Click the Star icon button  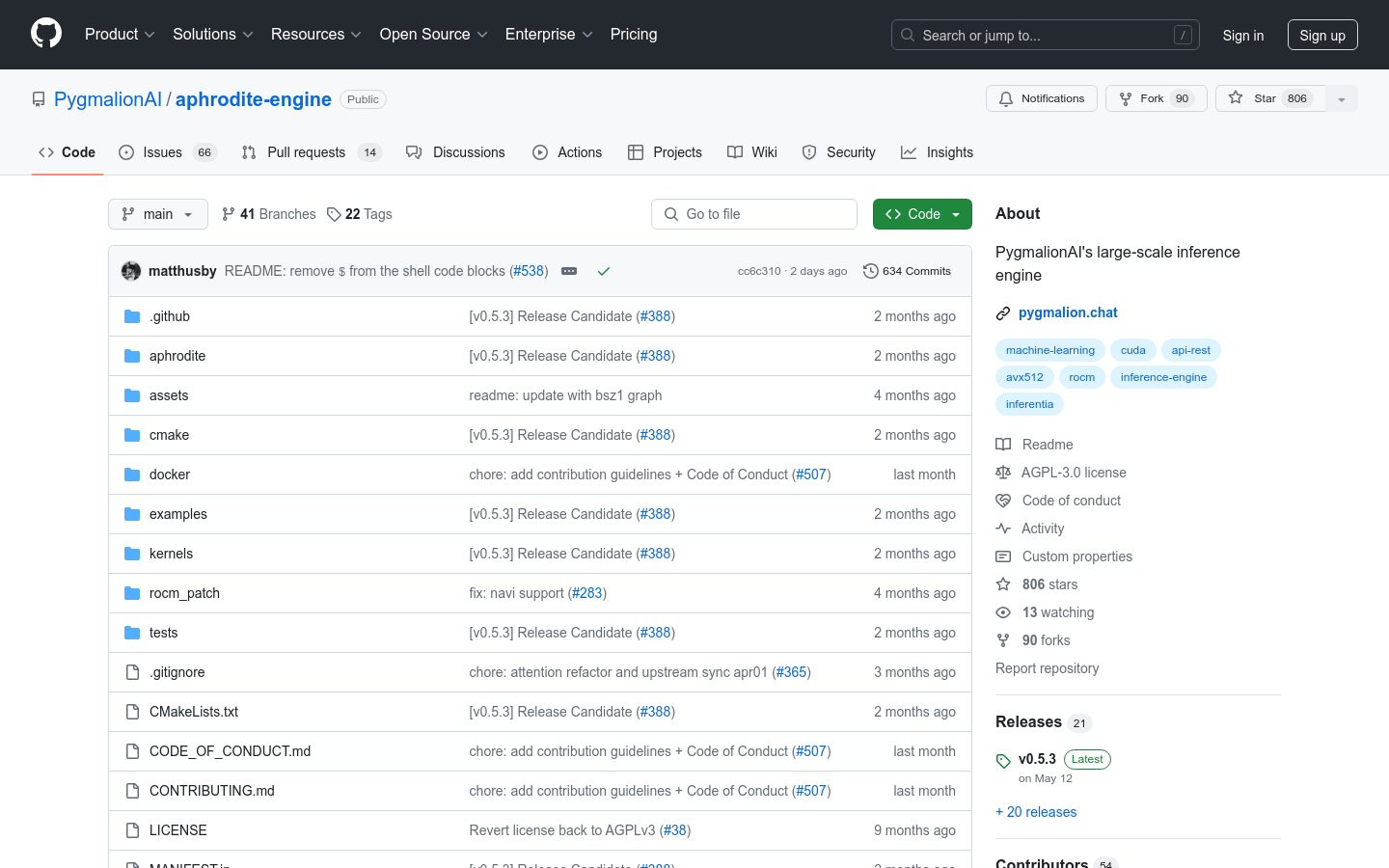(1237, 98)
